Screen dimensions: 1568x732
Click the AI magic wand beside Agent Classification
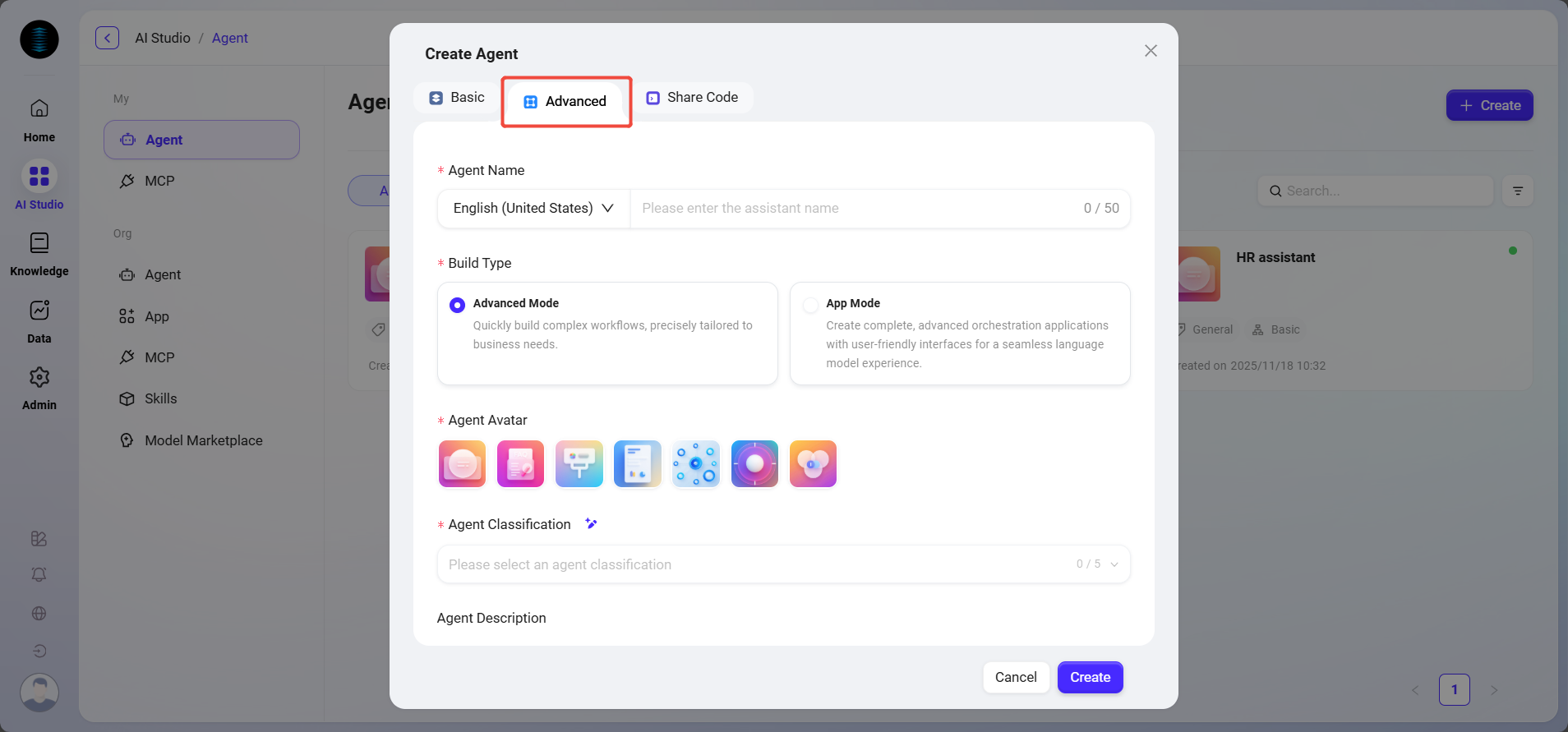(591, 523)
